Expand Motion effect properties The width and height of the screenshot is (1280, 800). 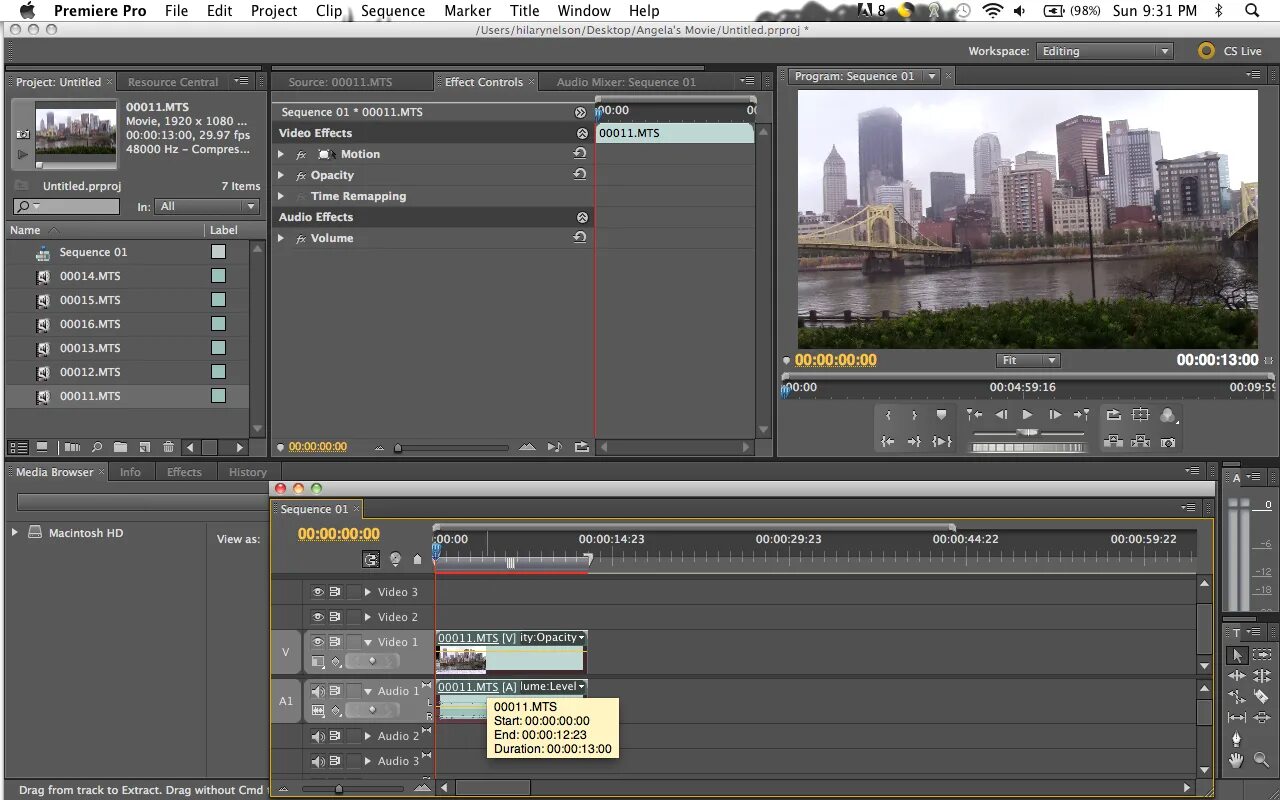pyautogui.click(x=281, y=154)
